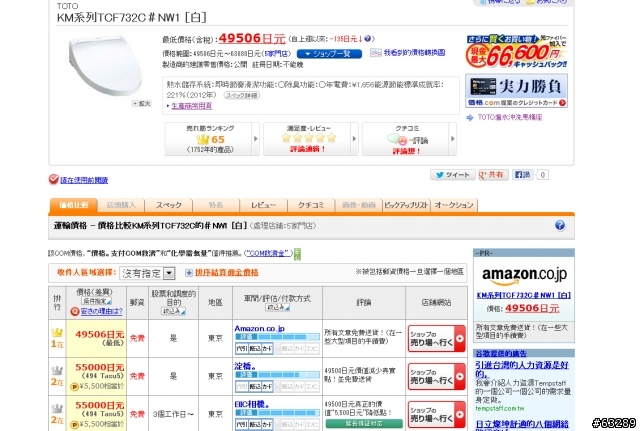Open the recipient region dropdown
The image size is (640, 431).
[147, 273]
